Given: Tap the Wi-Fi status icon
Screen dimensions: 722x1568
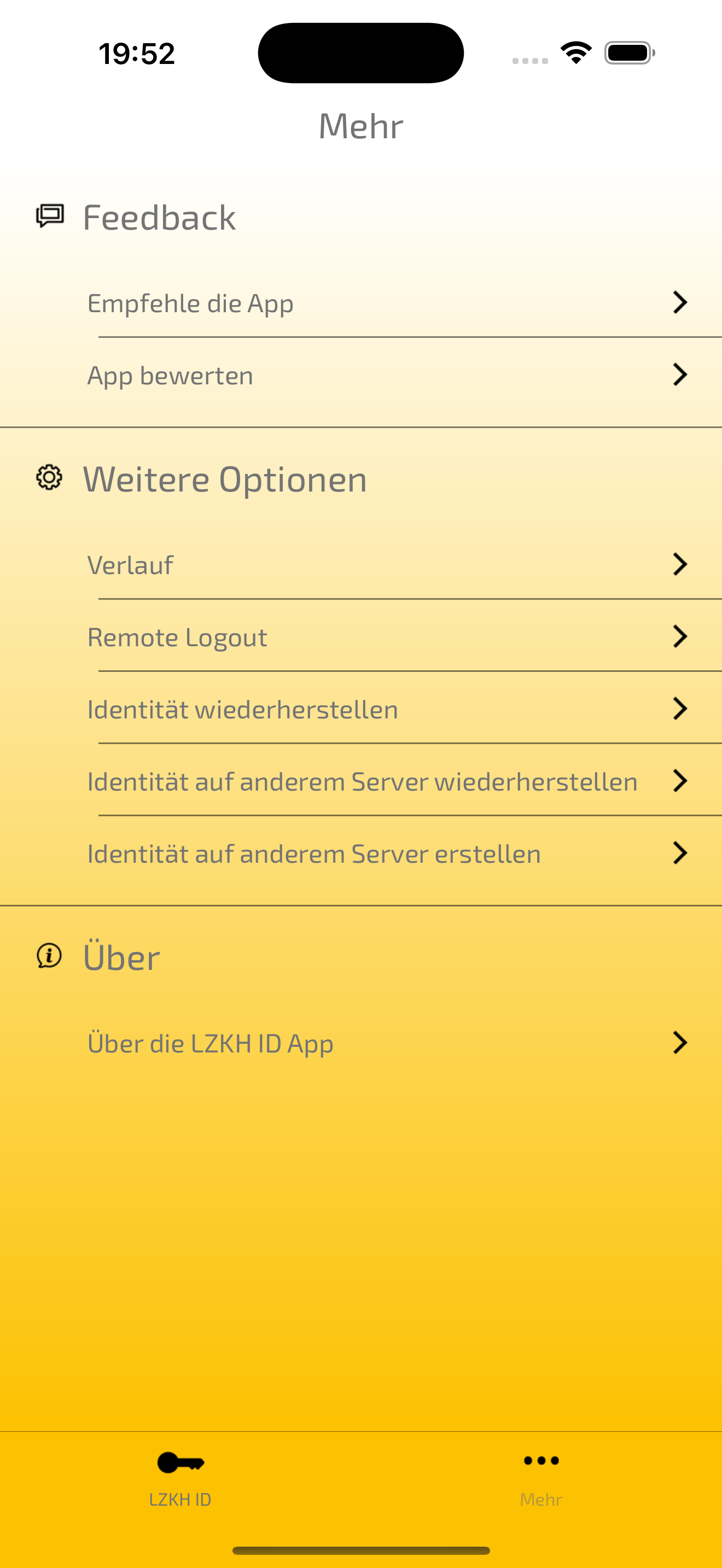Looking at the screenshot, I should [x=576, y=53].
